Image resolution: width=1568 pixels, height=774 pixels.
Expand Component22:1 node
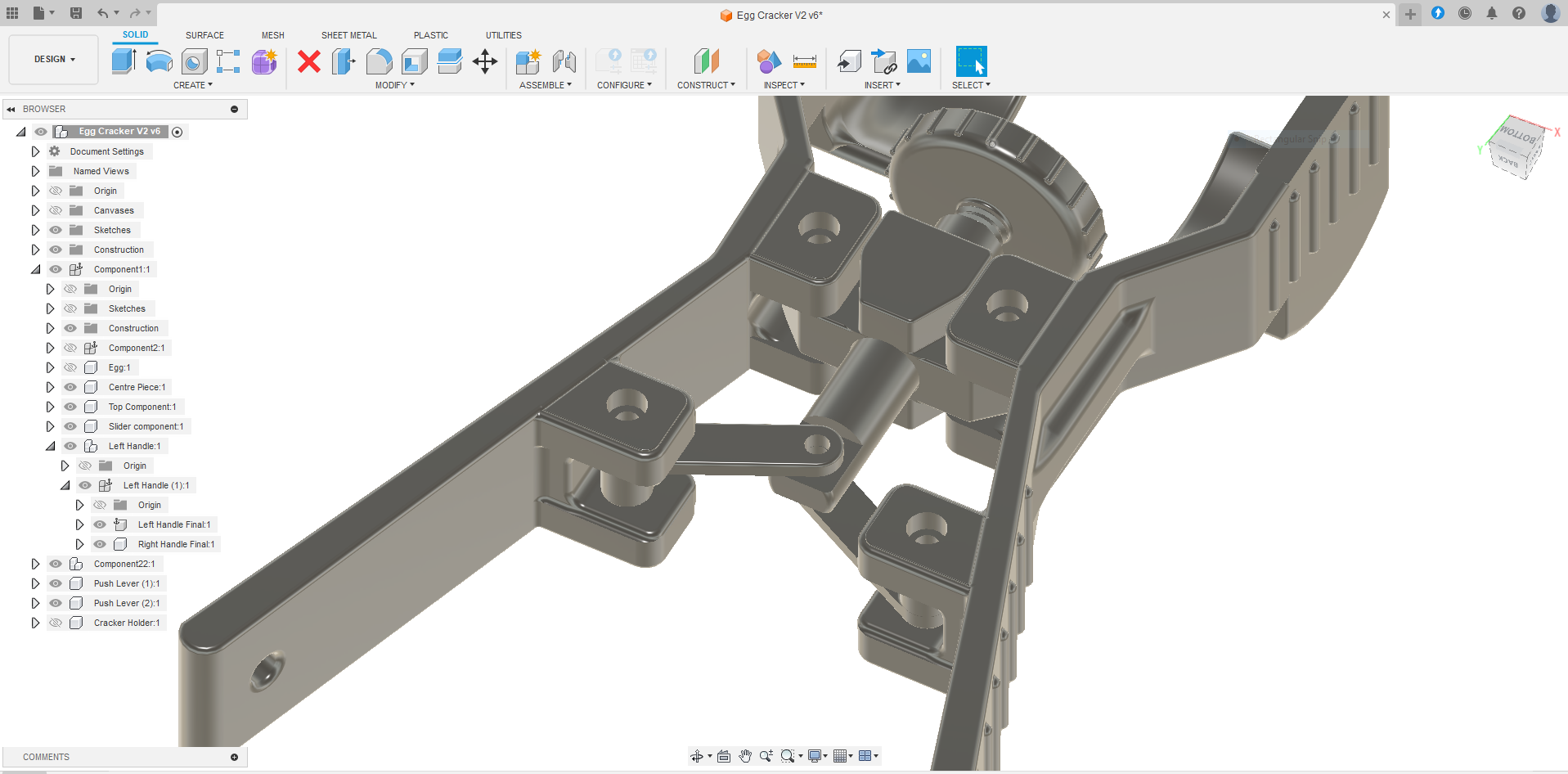click(x=35, y=564)
